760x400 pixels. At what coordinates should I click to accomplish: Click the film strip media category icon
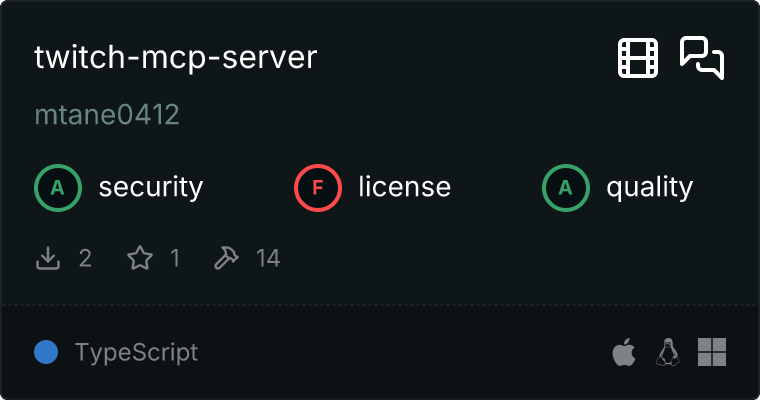click(638, 58)
